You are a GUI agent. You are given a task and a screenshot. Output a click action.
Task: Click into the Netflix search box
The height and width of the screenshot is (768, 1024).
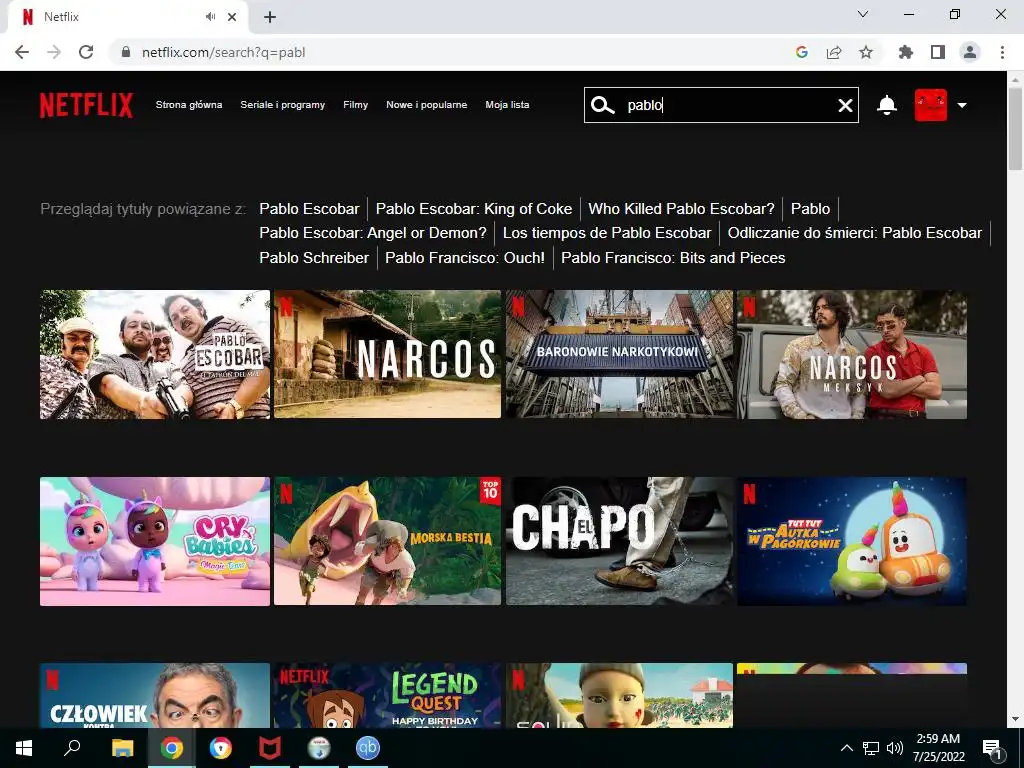pyautogui.click(x=722, y=105)
